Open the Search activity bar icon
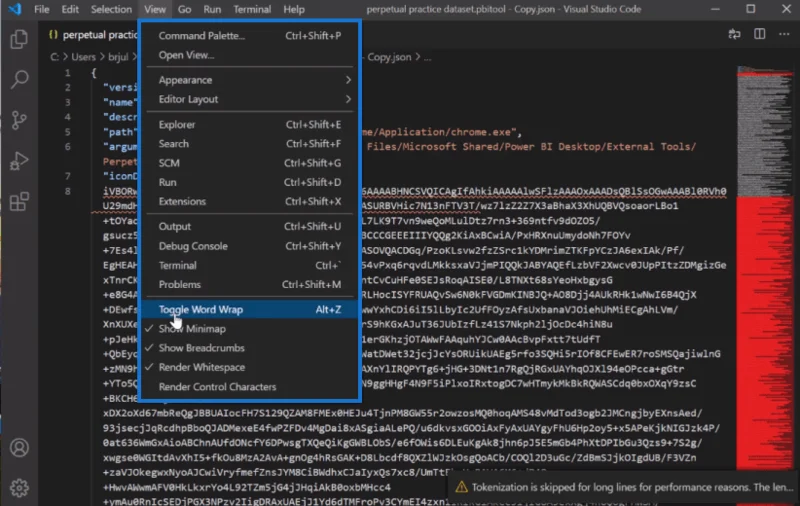Viewport: 800px width, 506px height. click(19, 79)
